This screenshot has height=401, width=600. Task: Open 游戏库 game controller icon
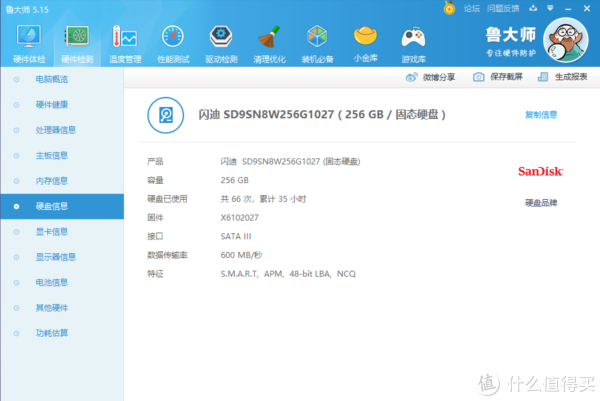click(413, 37)
